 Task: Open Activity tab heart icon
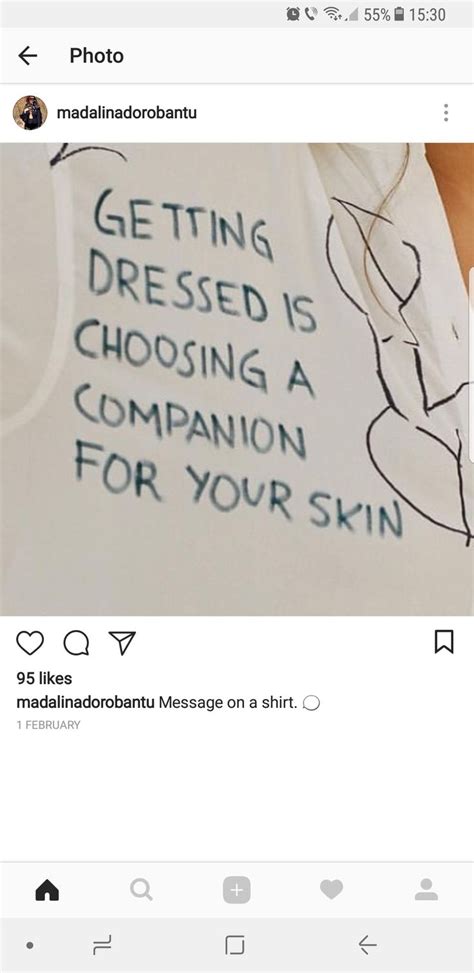(x=331, y=890)
